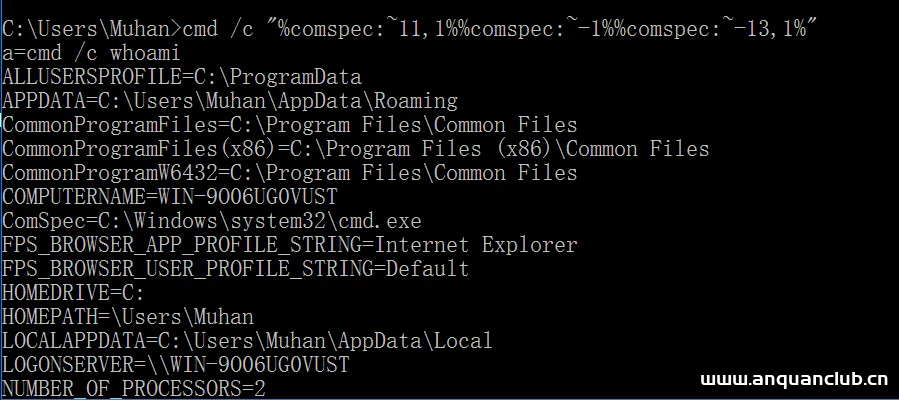
Task: Select the HOMEPATH=\Users\Muhan line
Action: pyautogui.click(x=128, y=317)
